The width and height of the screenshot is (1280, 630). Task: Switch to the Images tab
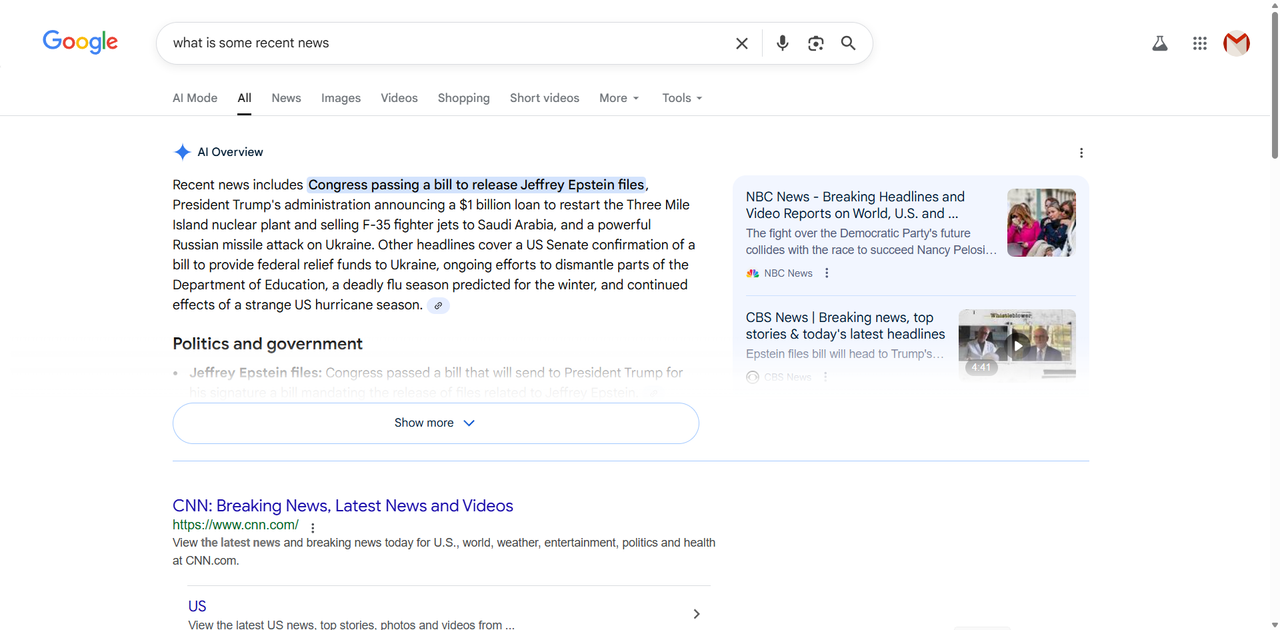click(x=341, y=98)
